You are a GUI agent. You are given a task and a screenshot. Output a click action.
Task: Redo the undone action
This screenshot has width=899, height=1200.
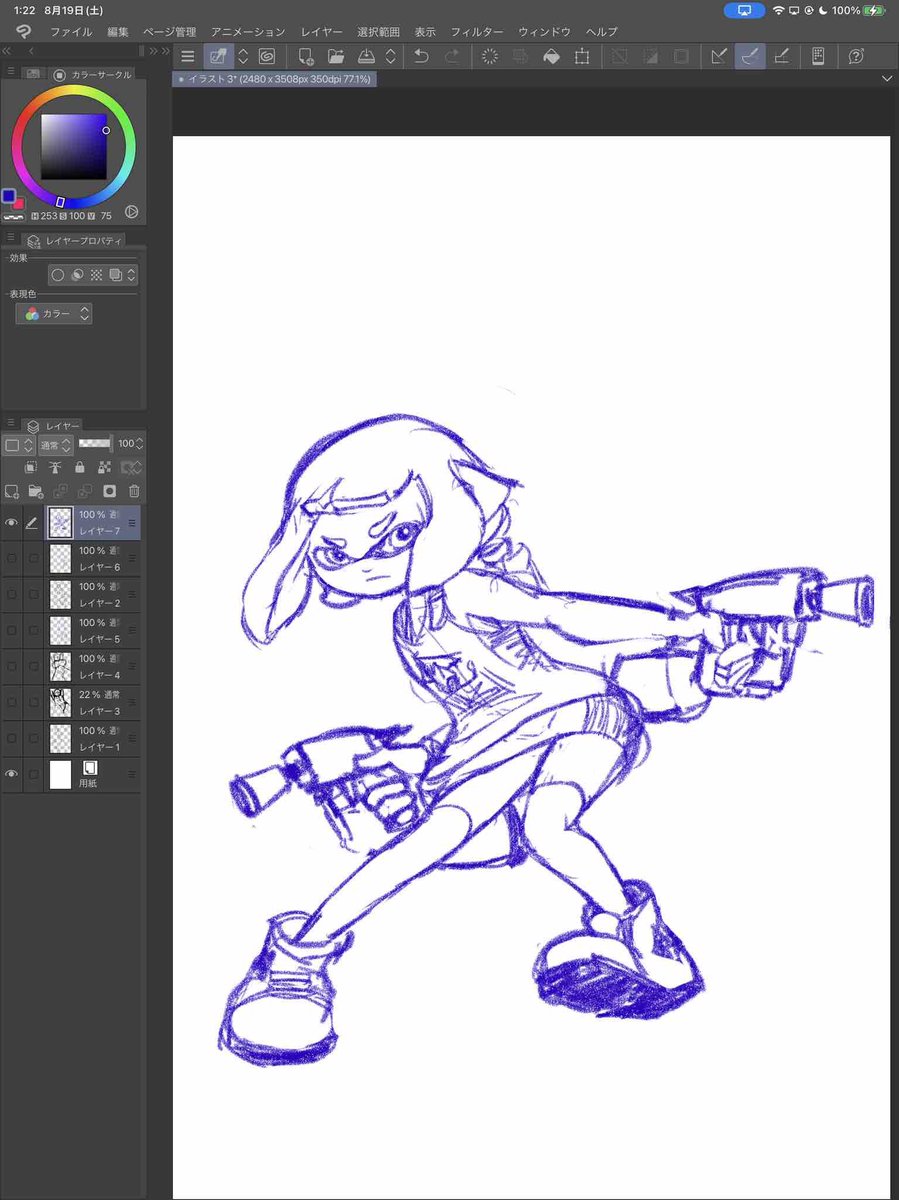point(451,57)
